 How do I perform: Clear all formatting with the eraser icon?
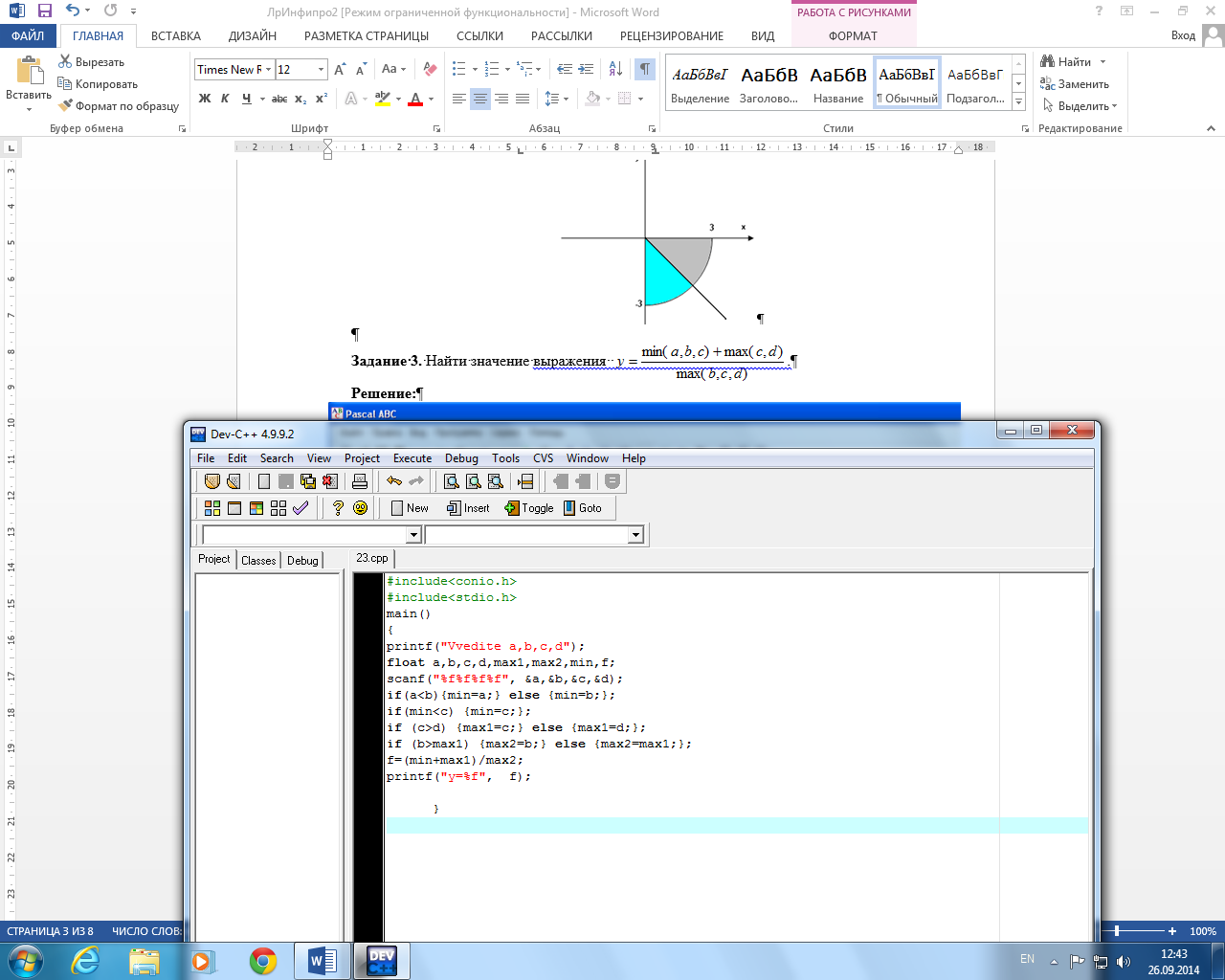430,70
